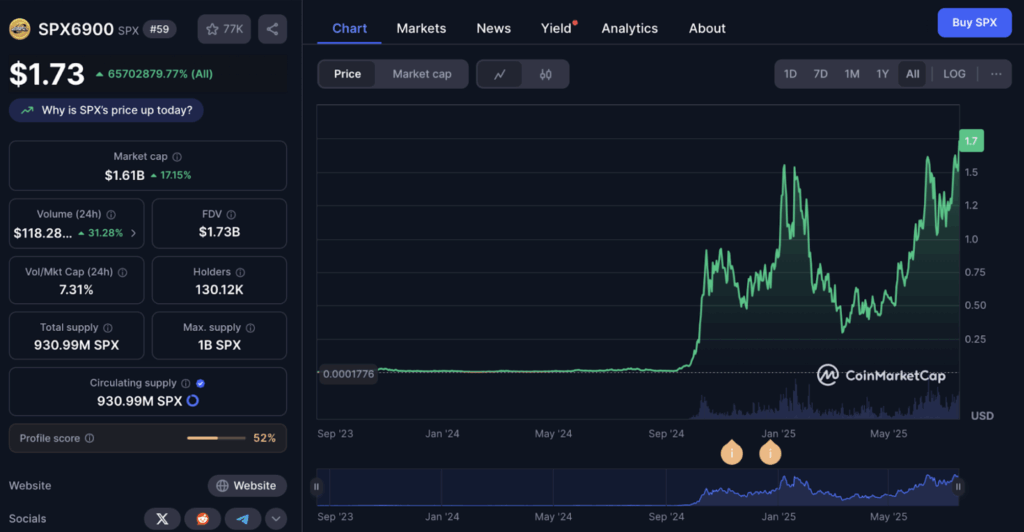This screenshot has height=532, width=1024.
Task: Toggle the LOG scale option
Action: coord(954,74)
